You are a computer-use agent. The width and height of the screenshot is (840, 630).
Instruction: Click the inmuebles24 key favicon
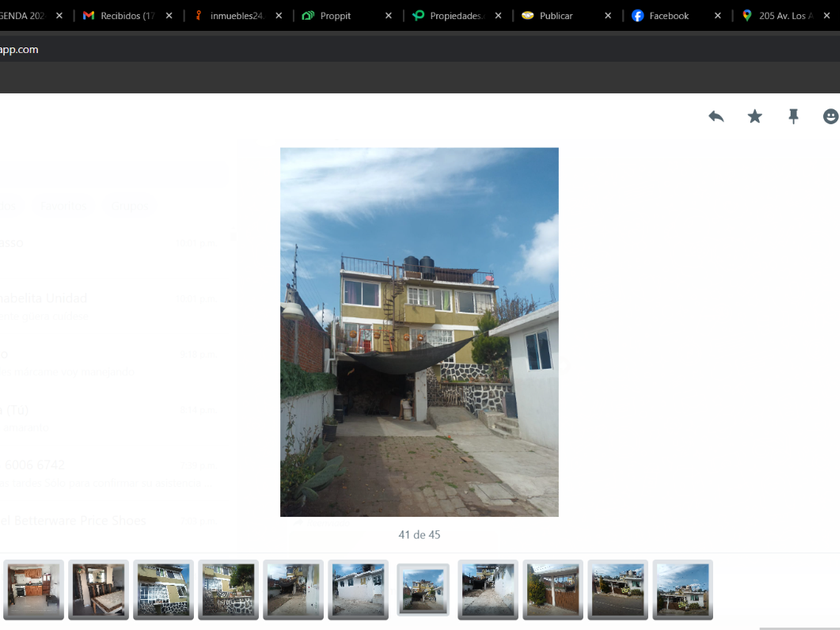(198, 16)
